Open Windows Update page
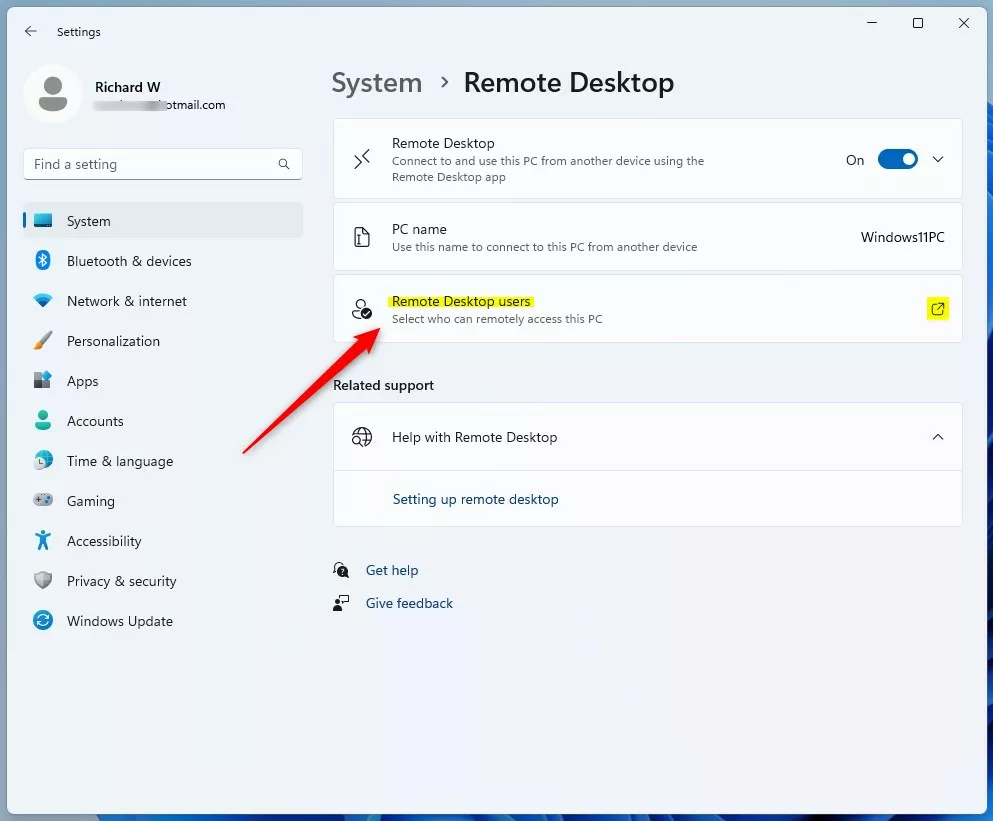Screen dimensions: 993x821 pos(163,620)
